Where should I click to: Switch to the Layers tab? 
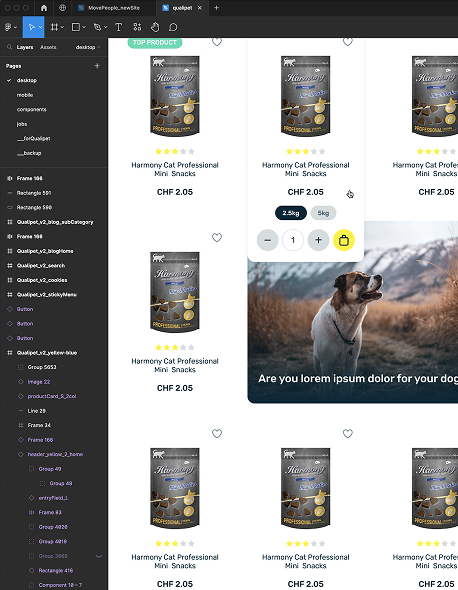[x=25, y=47]
